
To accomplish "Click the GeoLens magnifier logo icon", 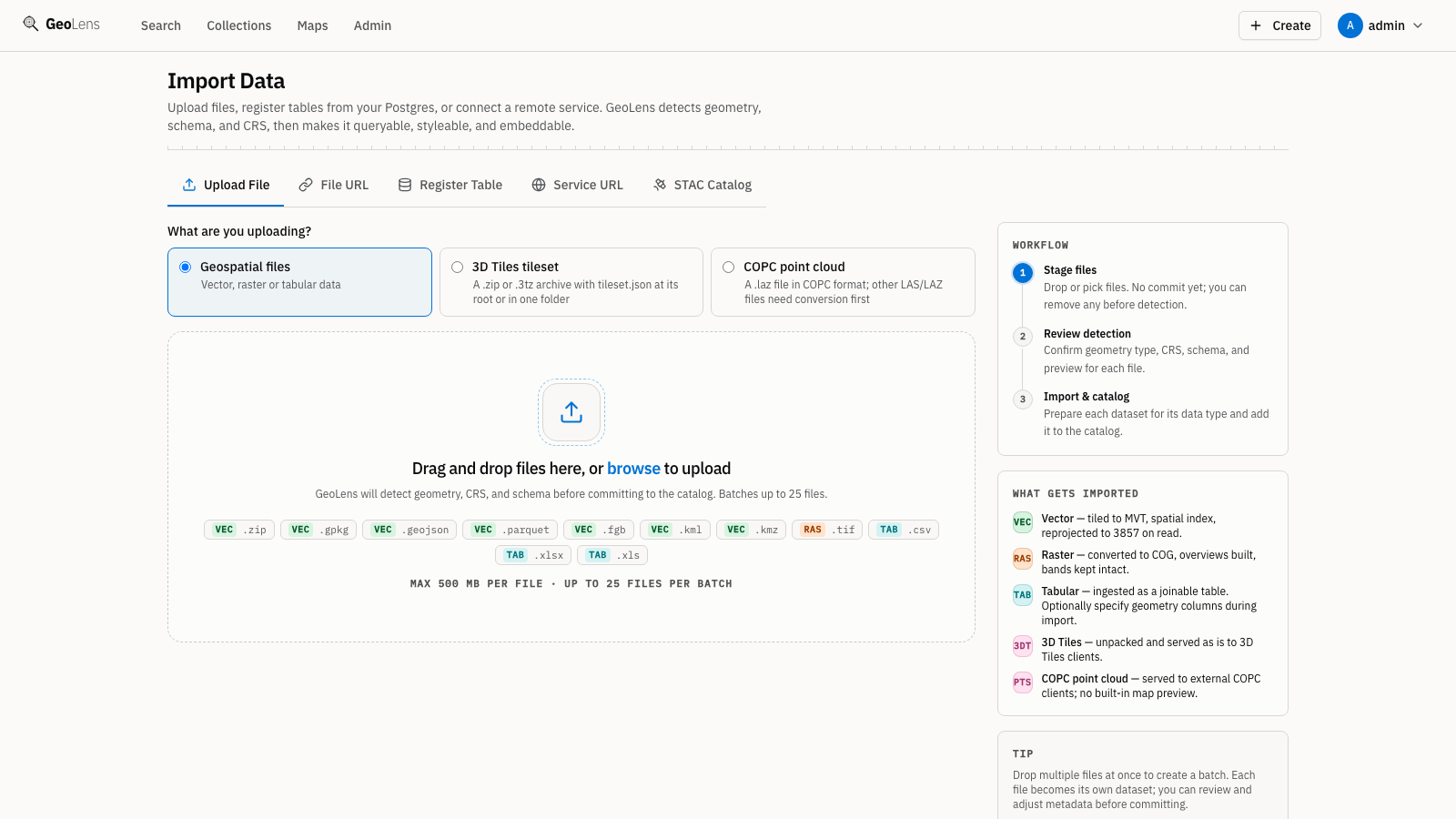I will click(x=31, y=24).
